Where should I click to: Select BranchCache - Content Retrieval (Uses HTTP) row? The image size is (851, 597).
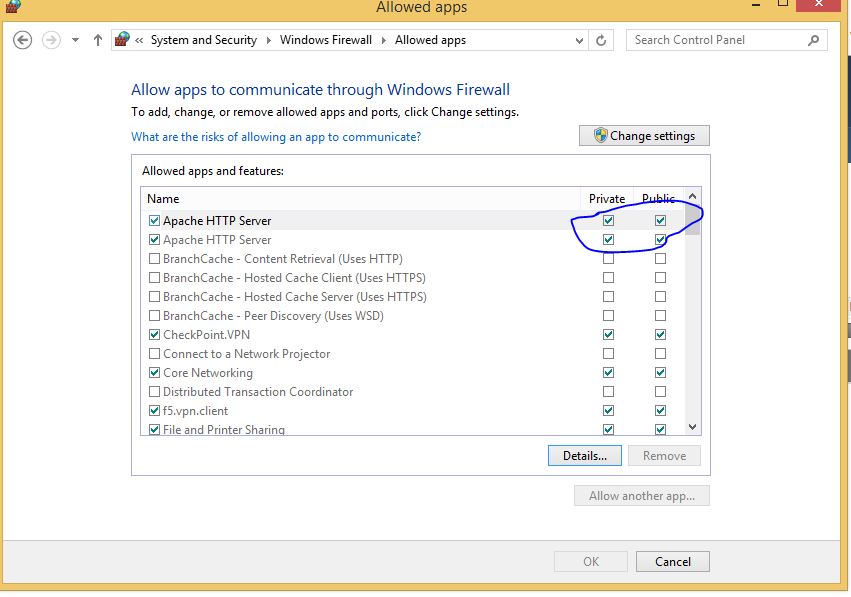(413, 259)
